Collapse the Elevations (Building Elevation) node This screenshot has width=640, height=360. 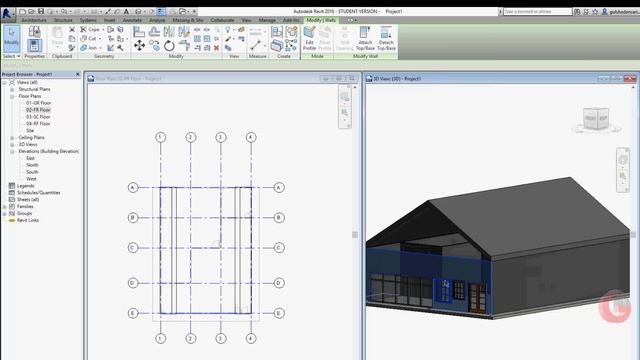tap(12, 151)
